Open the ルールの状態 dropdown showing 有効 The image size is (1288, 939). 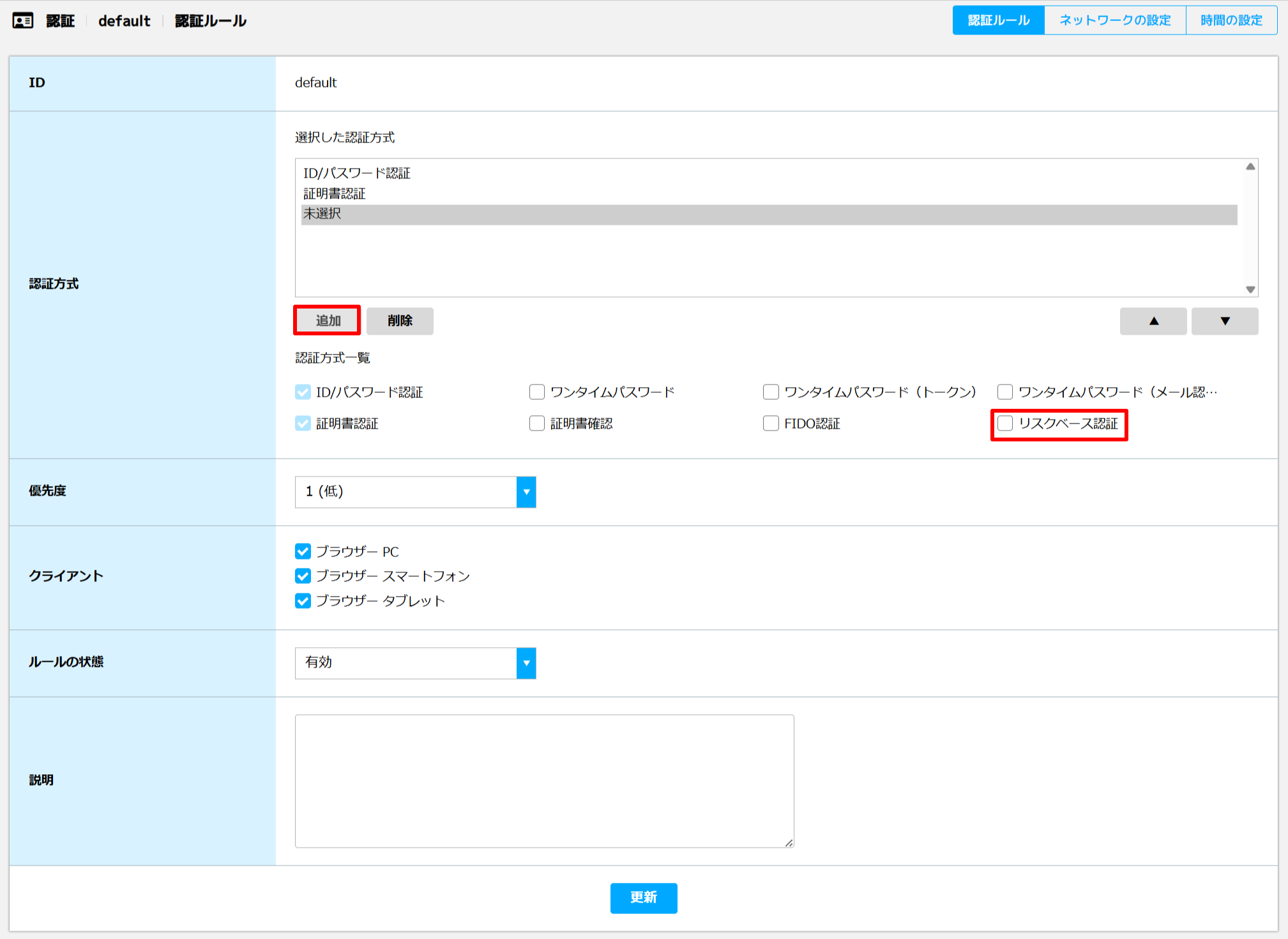[x=415, y=663]
